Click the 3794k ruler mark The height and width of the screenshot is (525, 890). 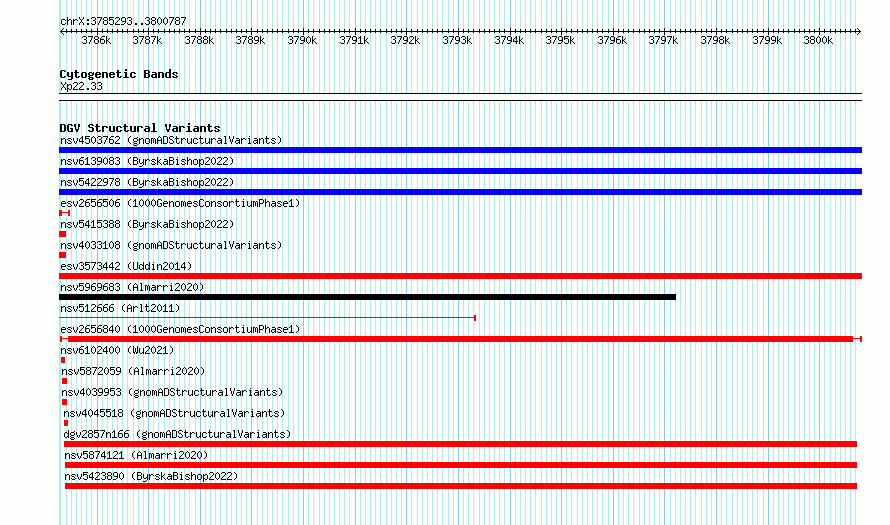(509, 40)
